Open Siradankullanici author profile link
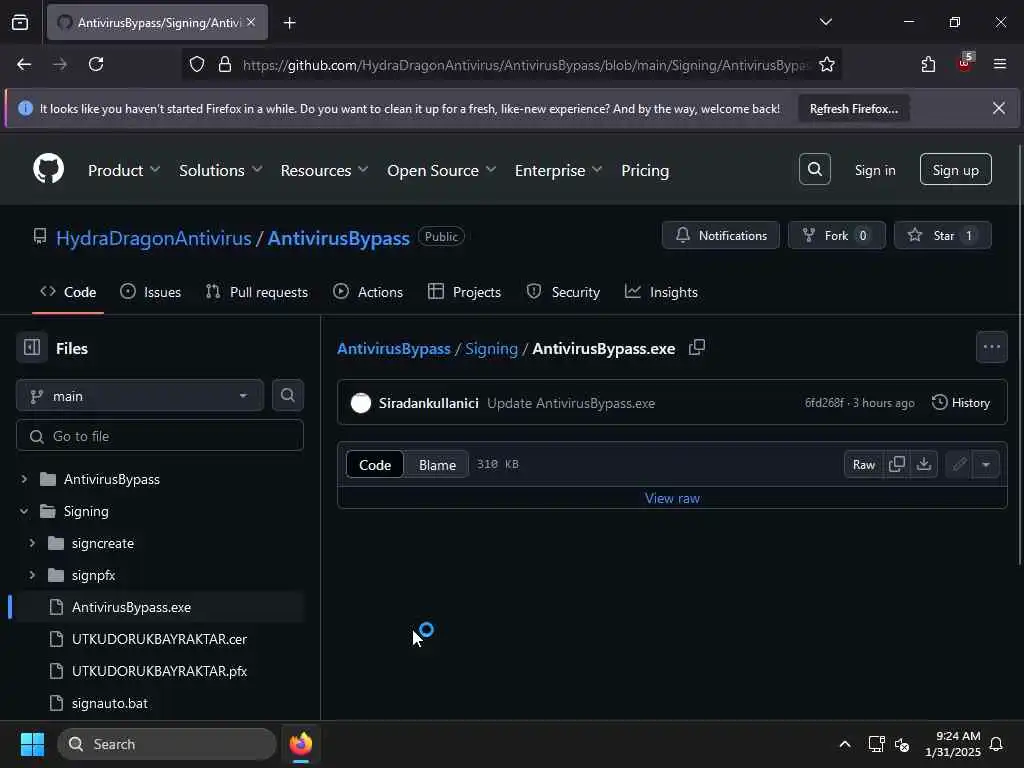Viewport: 1024px width, 768px height. tap(428, 403)
